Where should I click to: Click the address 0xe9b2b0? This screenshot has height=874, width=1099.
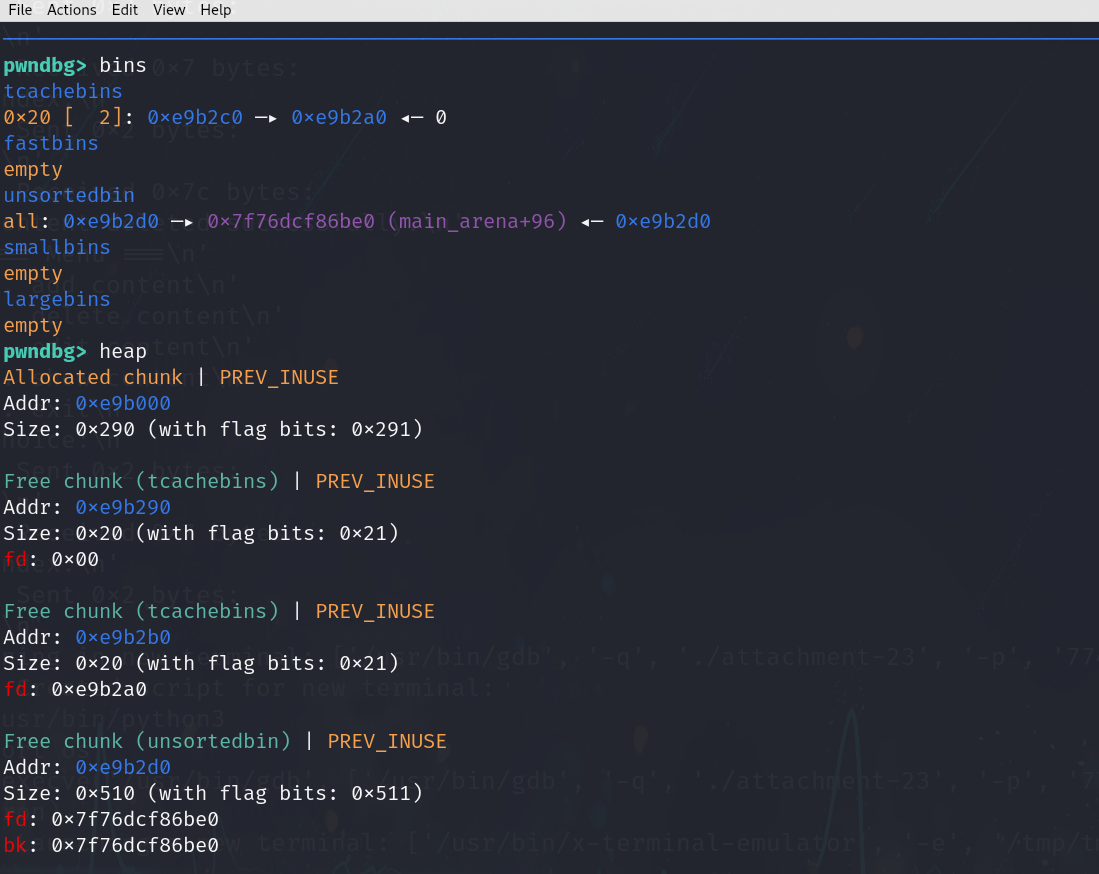[123, 638]
